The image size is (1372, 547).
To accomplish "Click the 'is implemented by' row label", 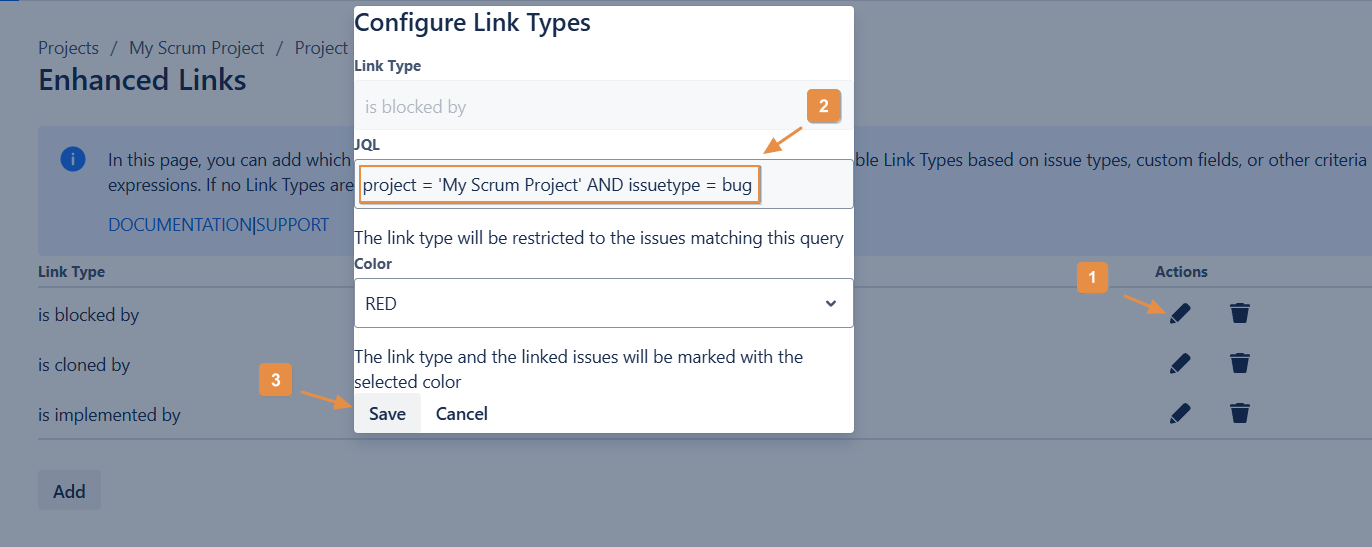I will [x=109, y=414].
